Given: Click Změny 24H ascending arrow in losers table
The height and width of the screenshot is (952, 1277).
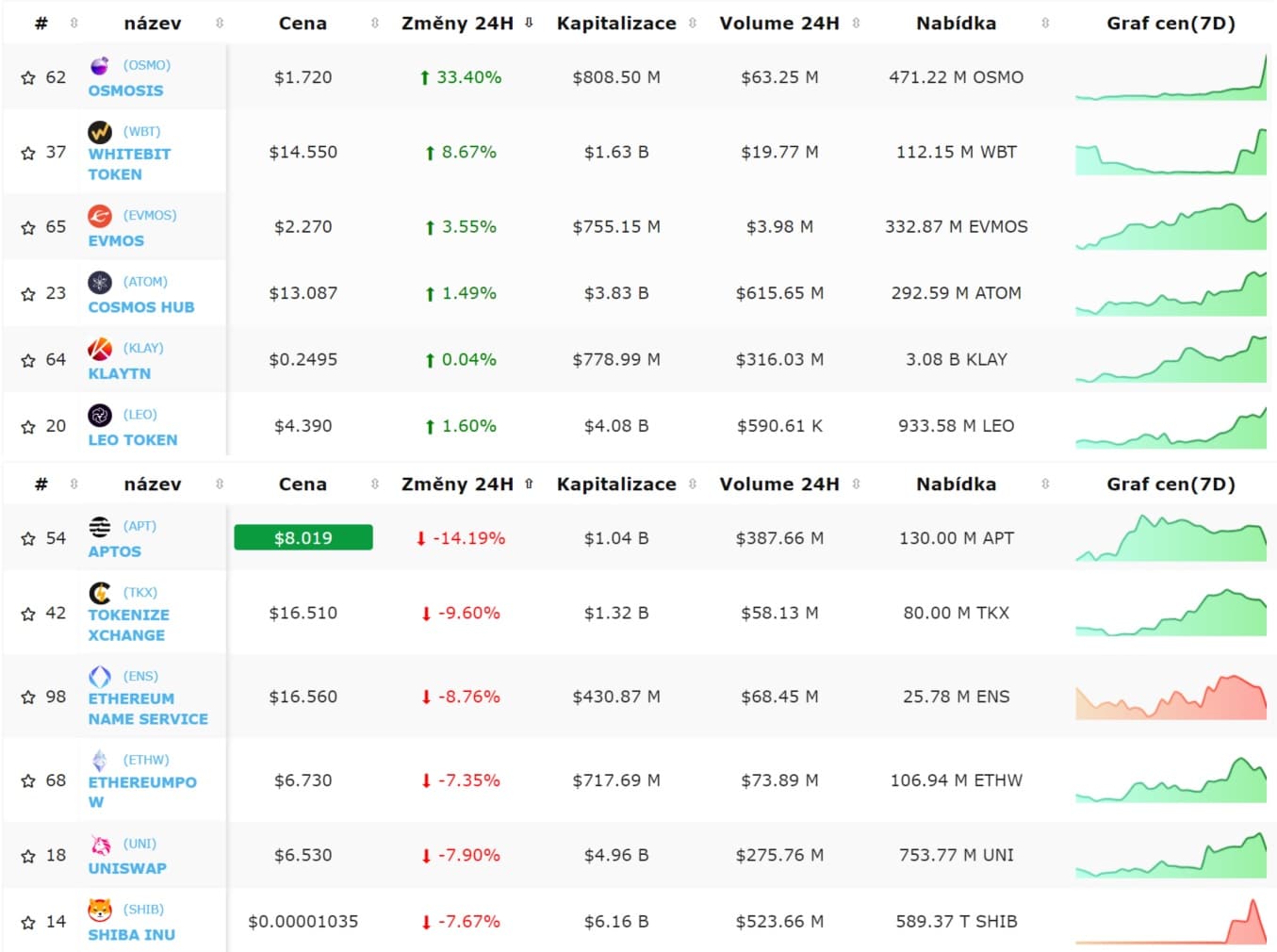Looking at the screenshot, I should (x=530, y=484).
